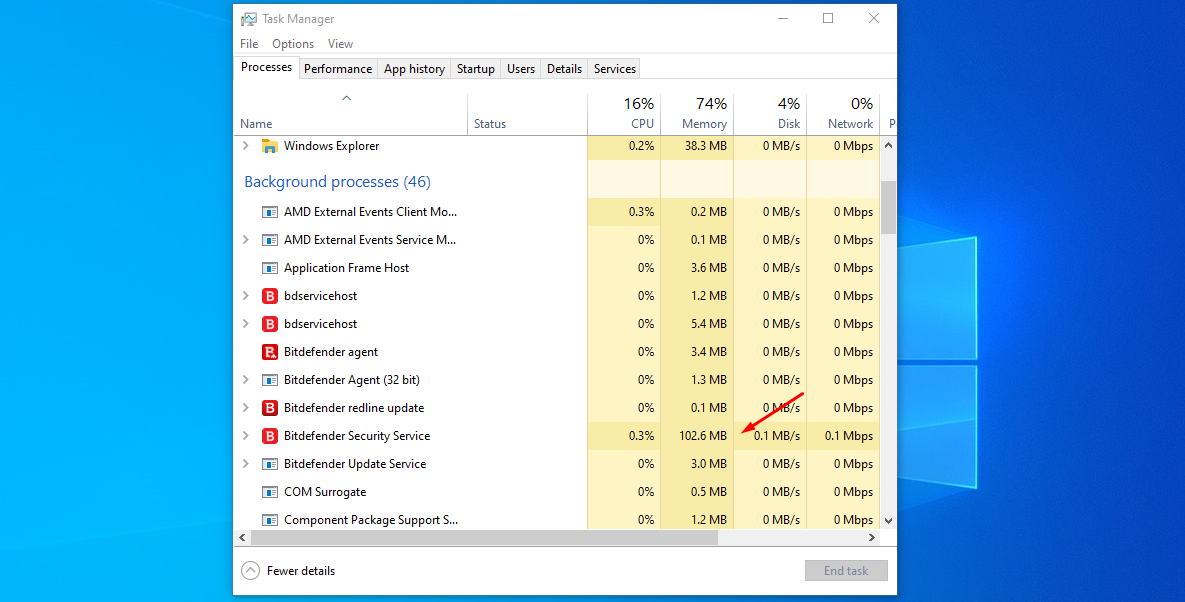
Task: Expand the Windows Explorer process
Action: point(246,146)
